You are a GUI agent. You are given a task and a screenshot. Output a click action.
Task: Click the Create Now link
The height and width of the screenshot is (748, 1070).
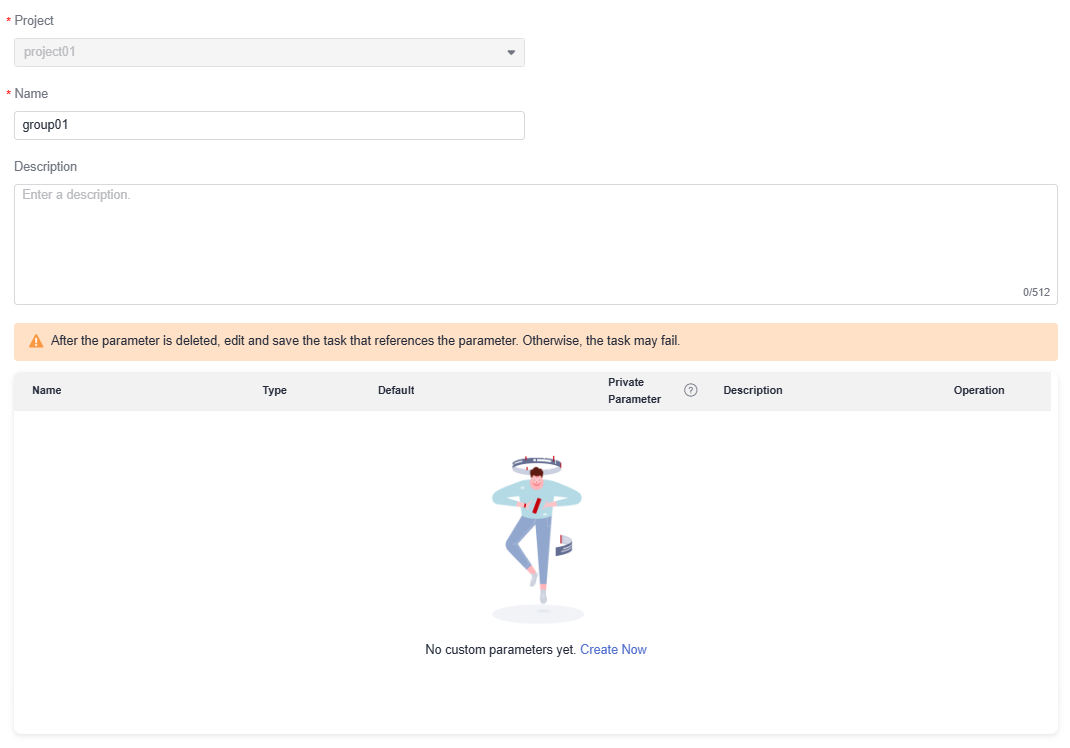[613, 650]
